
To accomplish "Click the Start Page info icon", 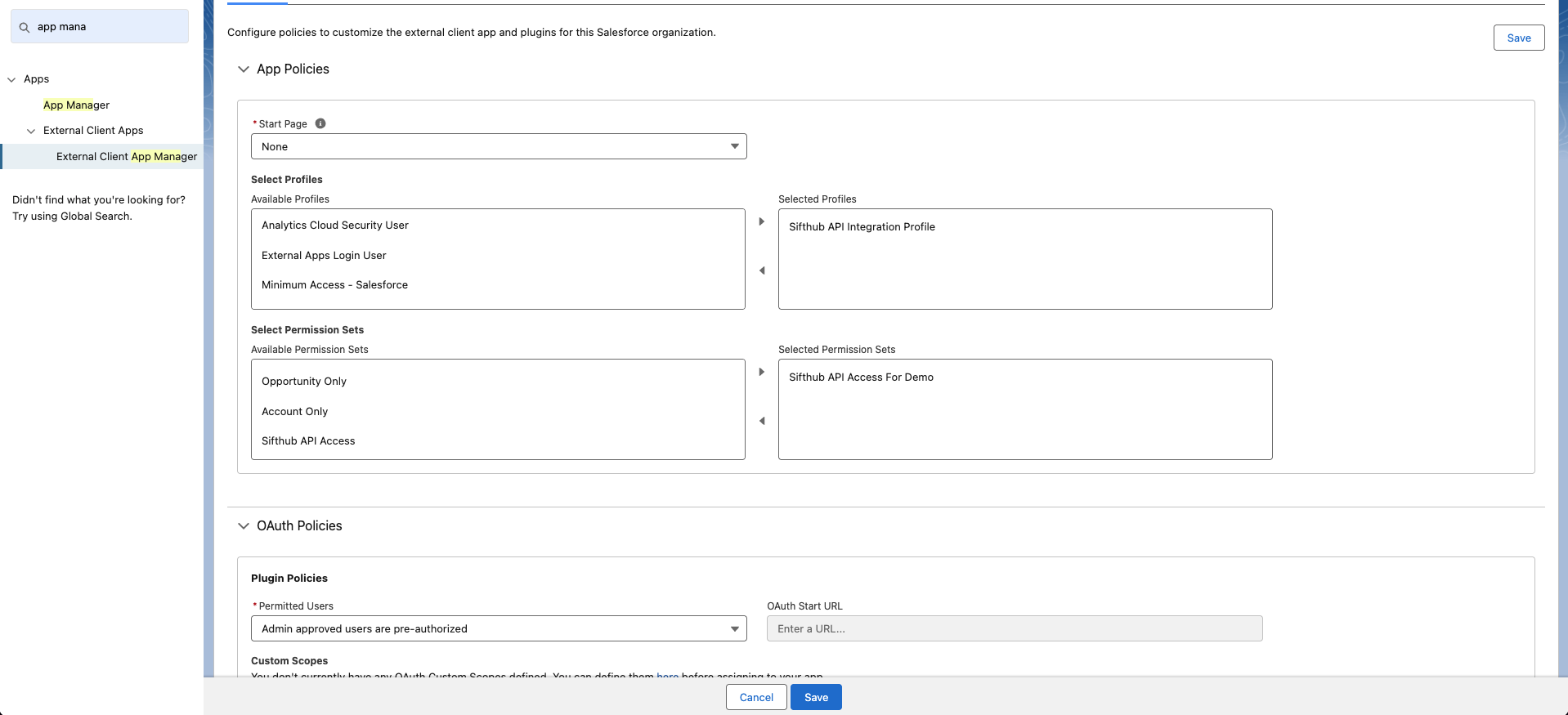I will pyautogui.click(x=320, y=123).
